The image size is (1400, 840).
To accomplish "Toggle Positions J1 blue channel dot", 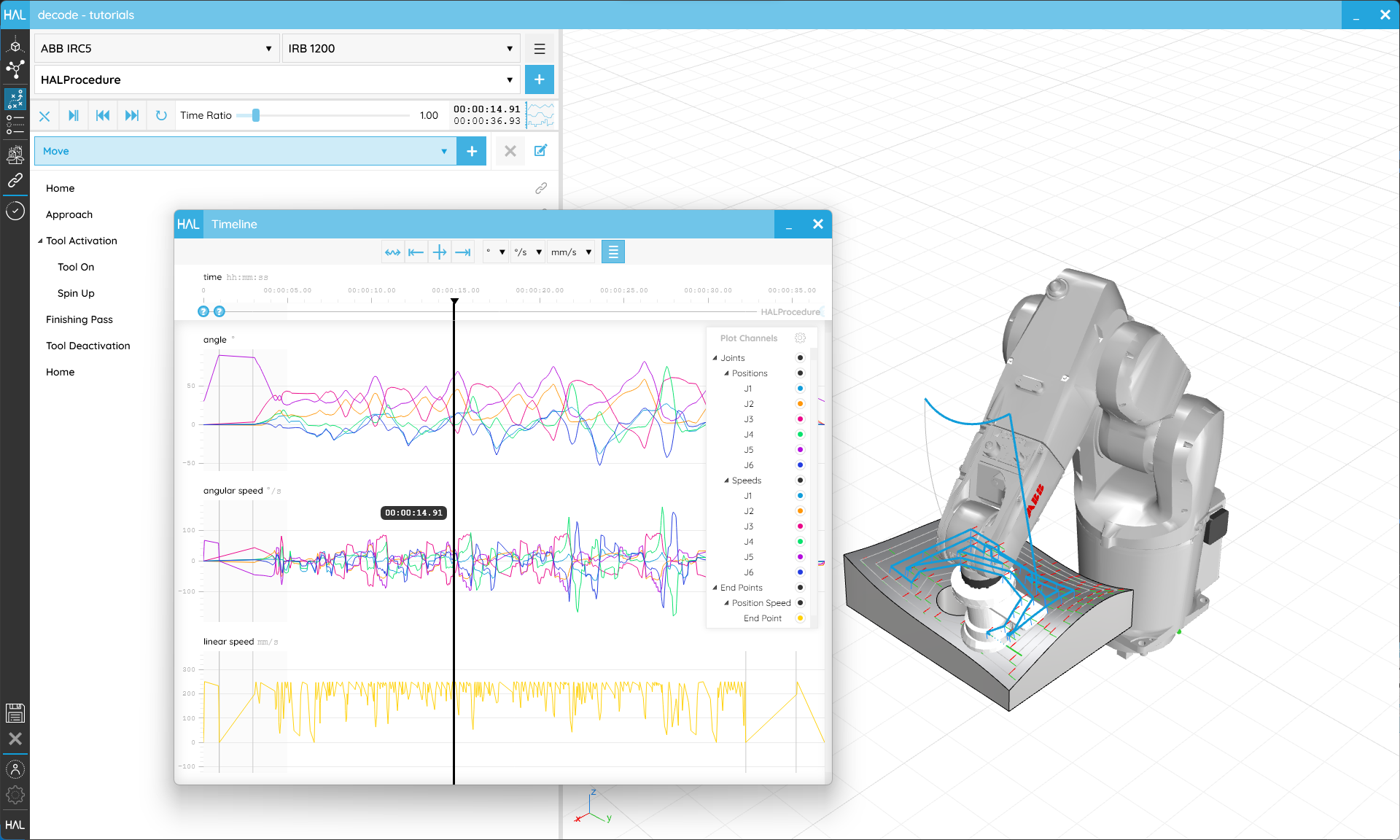I will click(800, 389).
